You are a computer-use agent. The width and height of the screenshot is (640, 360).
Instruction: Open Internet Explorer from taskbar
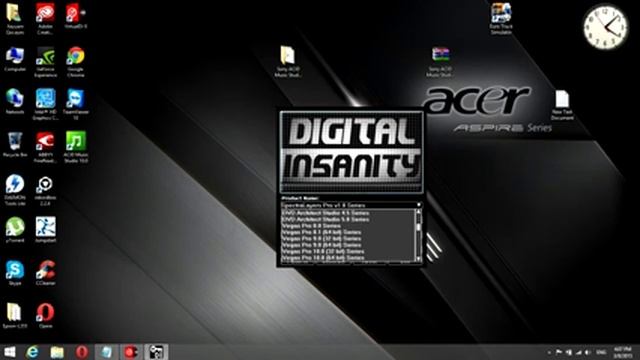pos(32,352)
